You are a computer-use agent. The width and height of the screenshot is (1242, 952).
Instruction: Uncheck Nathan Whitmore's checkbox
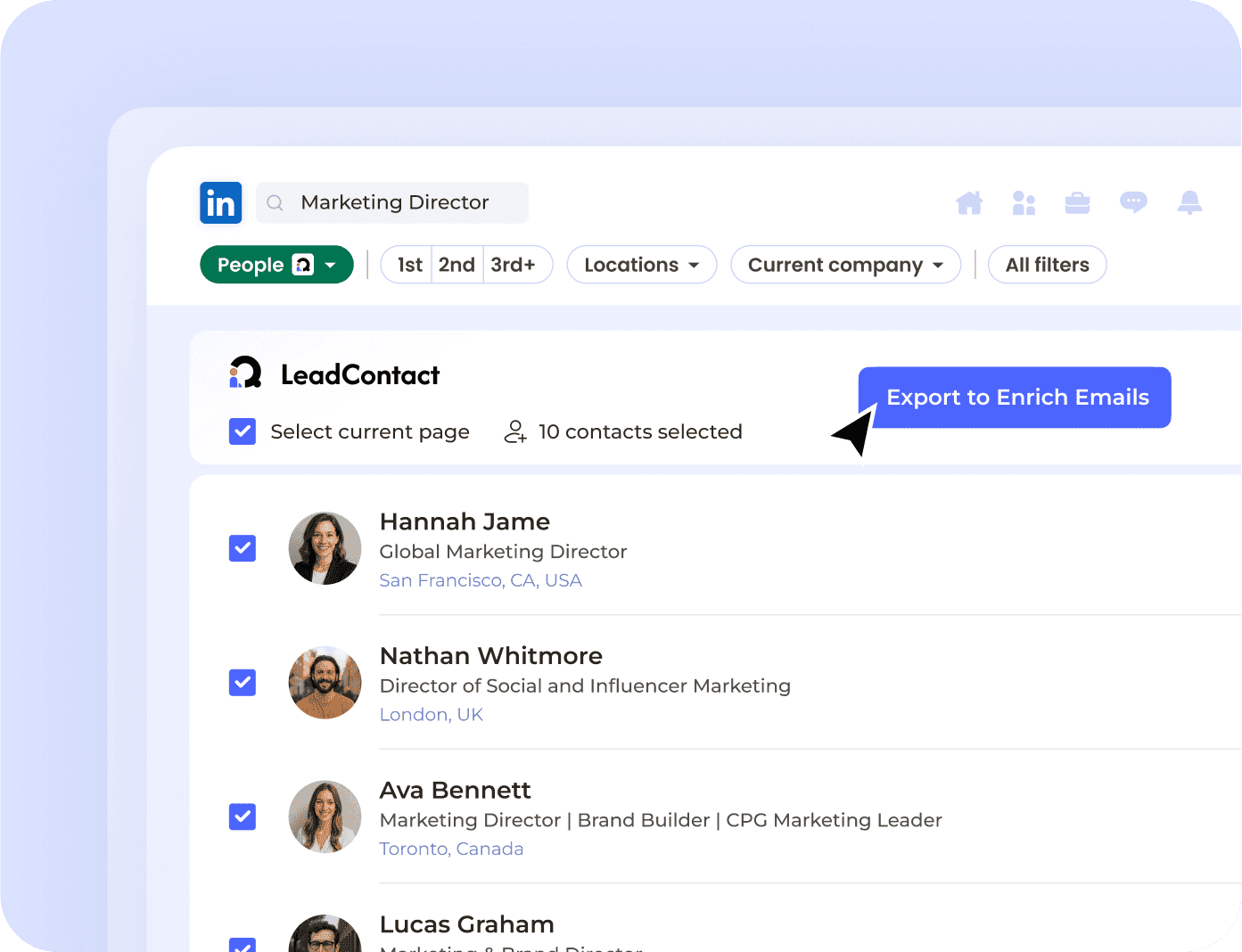point(243,683)
